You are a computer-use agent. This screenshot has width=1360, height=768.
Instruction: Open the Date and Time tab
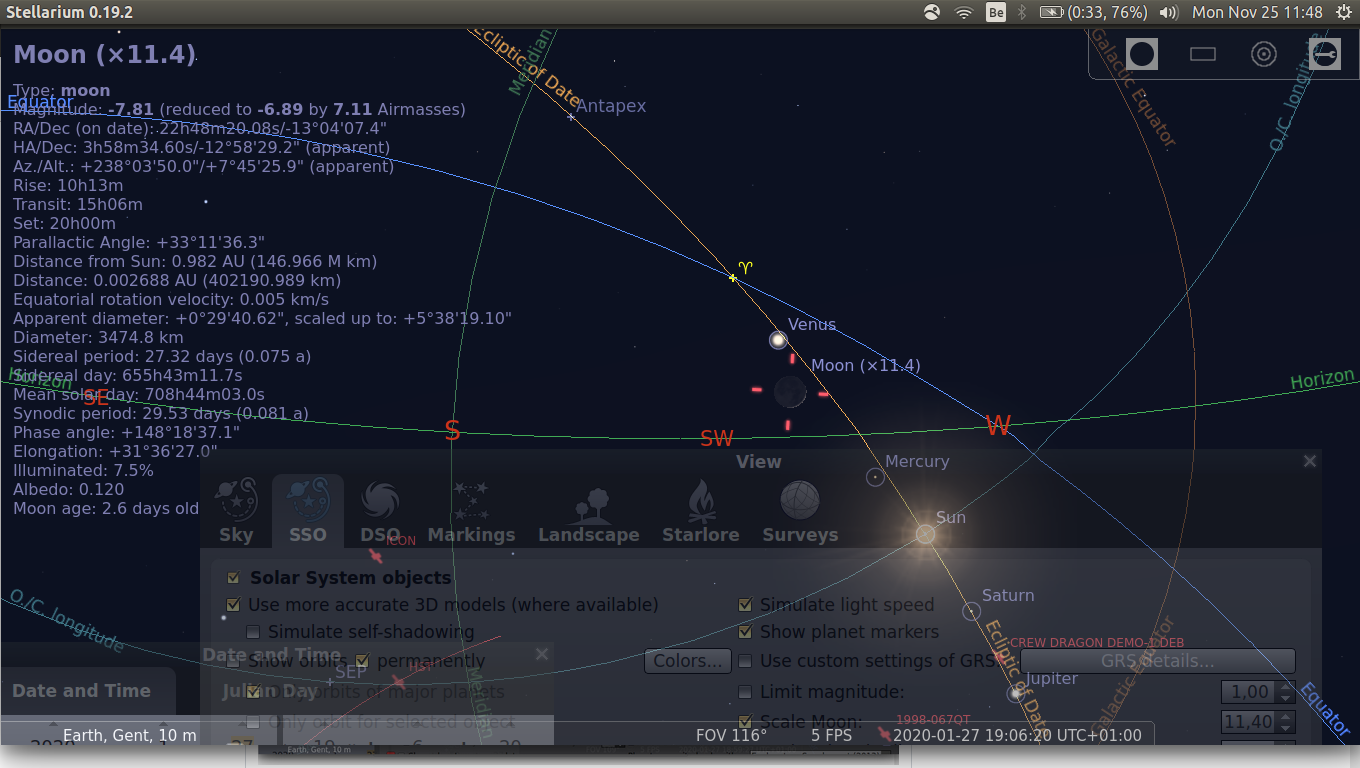point(82,690)
